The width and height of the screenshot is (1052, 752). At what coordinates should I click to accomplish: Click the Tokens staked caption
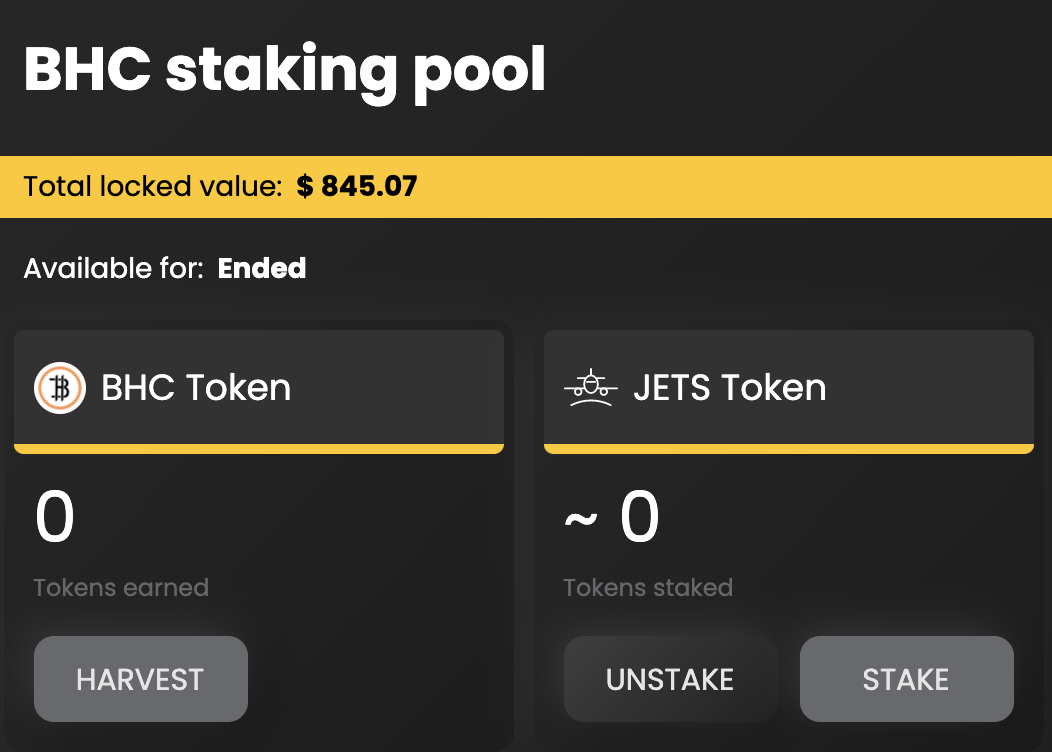[648, 587]
